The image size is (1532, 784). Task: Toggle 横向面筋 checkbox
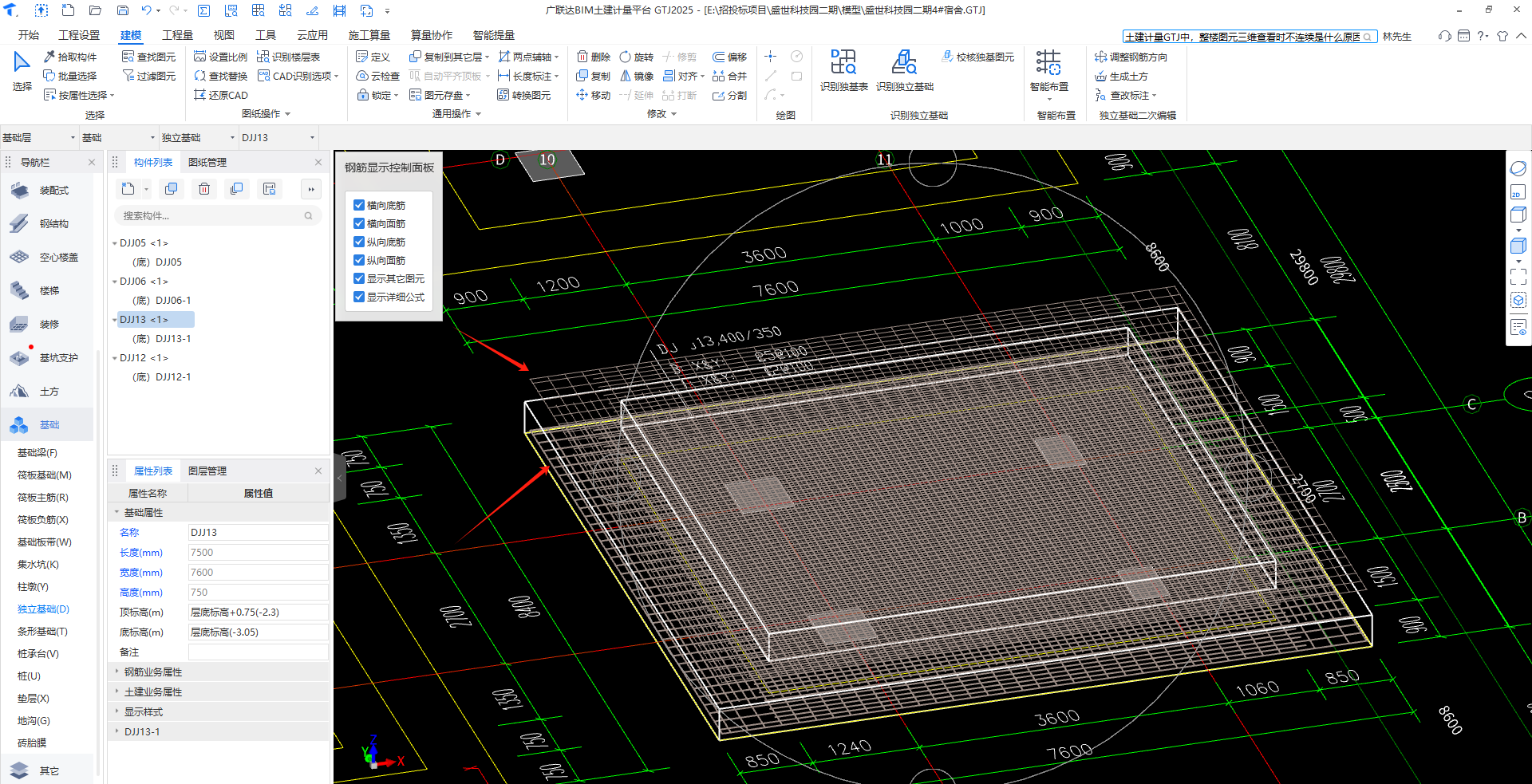pyautogui.click(x=359, y=223)
